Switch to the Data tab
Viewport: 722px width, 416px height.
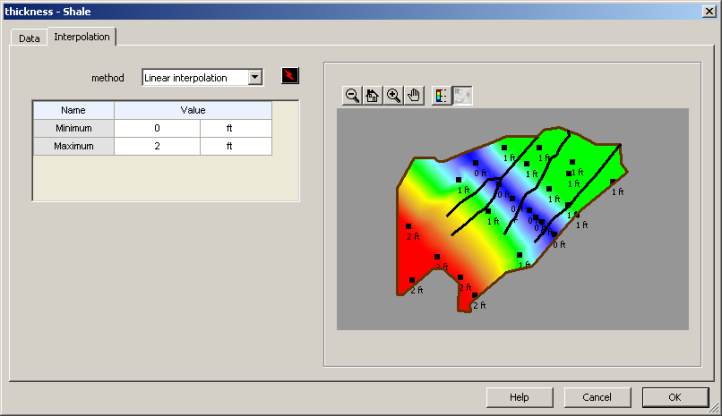[x=29, y=38]
